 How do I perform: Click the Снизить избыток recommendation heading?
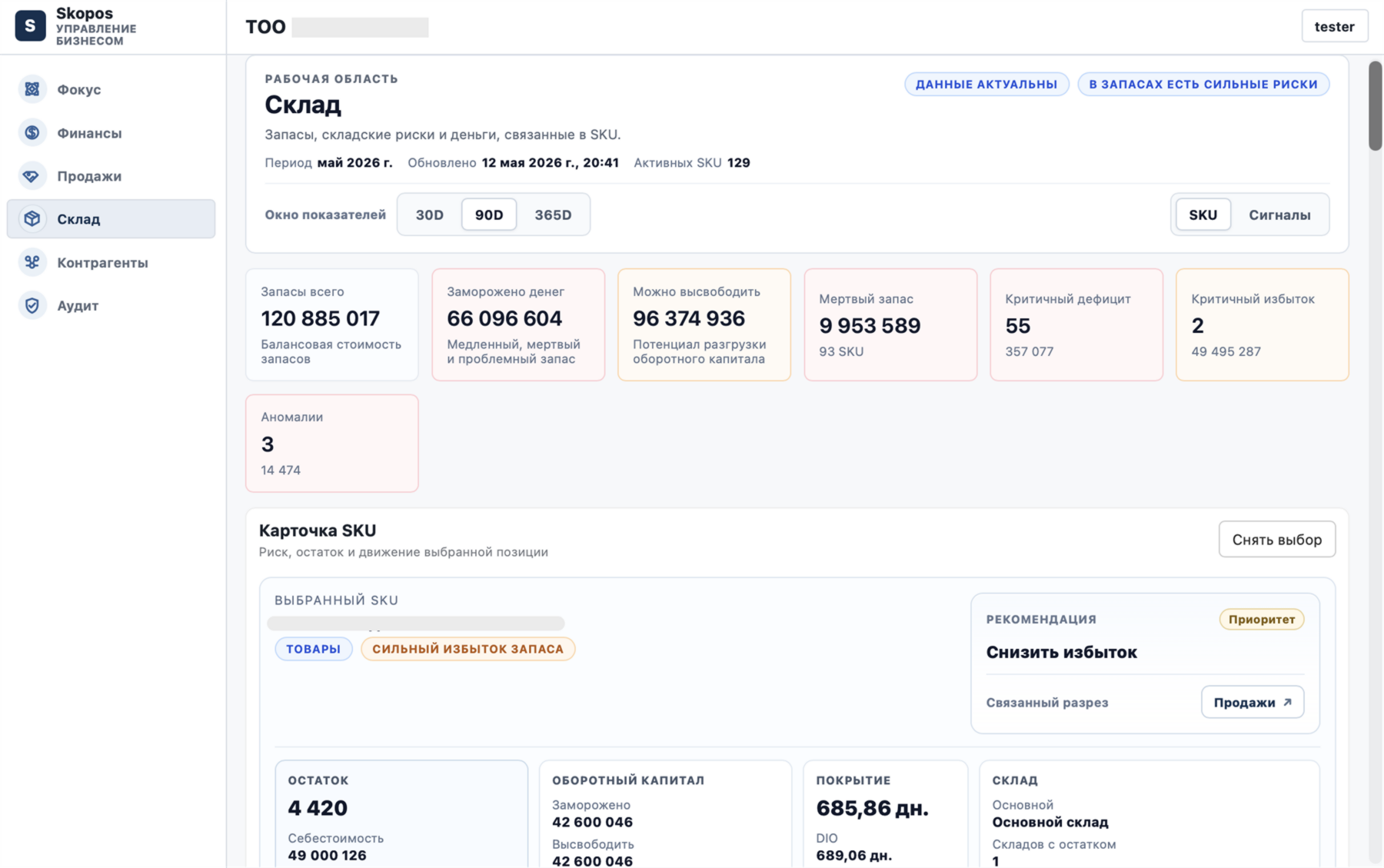[1062, 652]
